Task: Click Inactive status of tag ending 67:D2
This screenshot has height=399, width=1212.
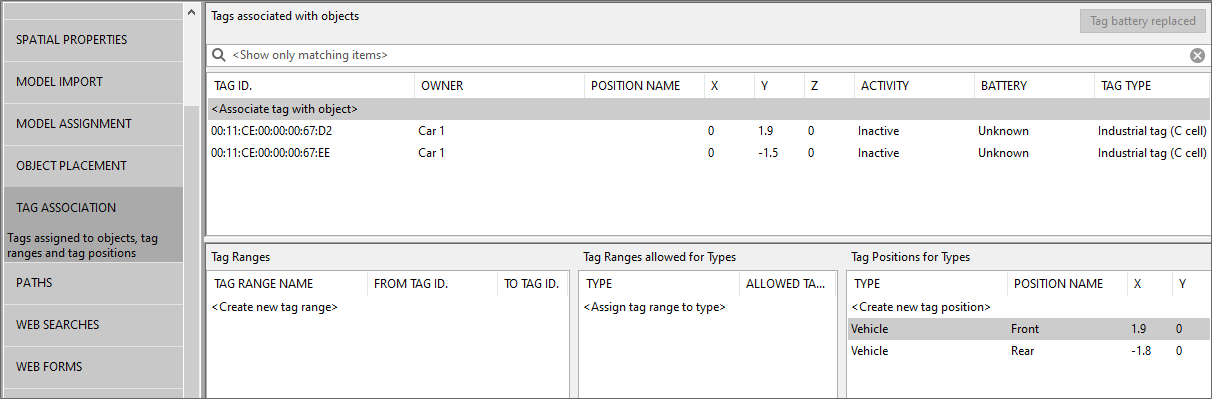Action: point(878,131)
